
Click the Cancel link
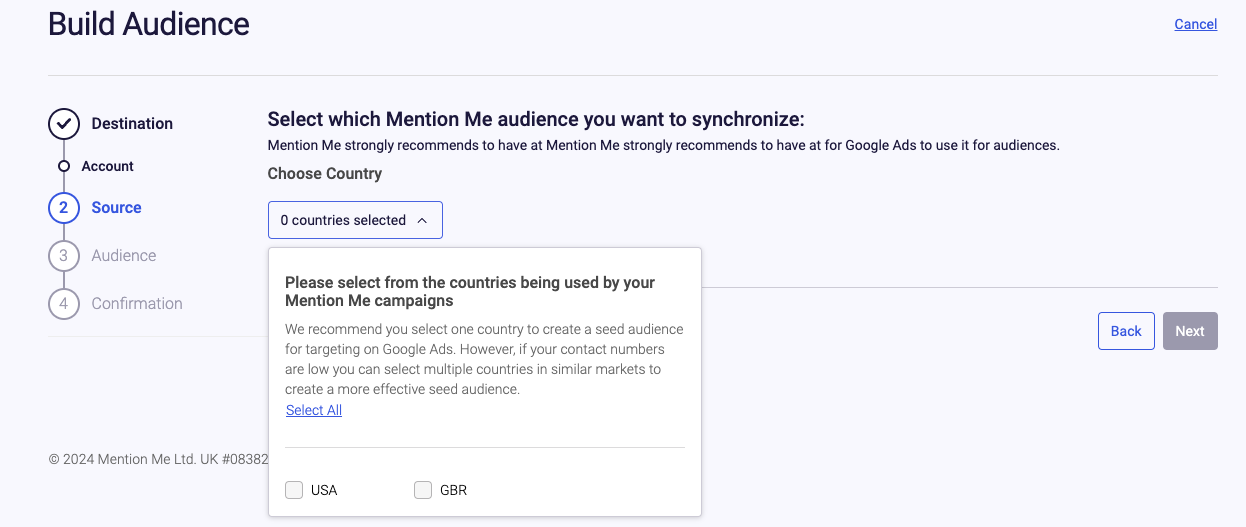[x=1195, y=24]
